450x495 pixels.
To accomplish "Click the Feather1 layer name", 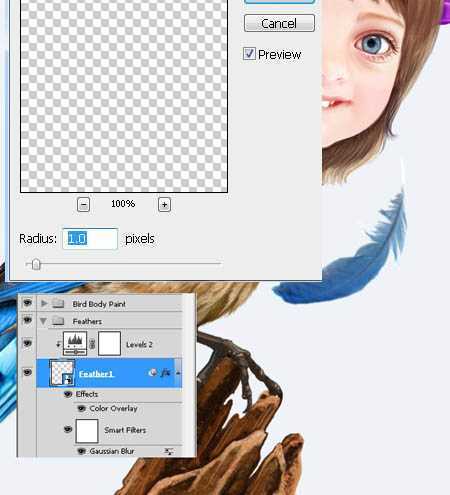I will click(96, 374).
